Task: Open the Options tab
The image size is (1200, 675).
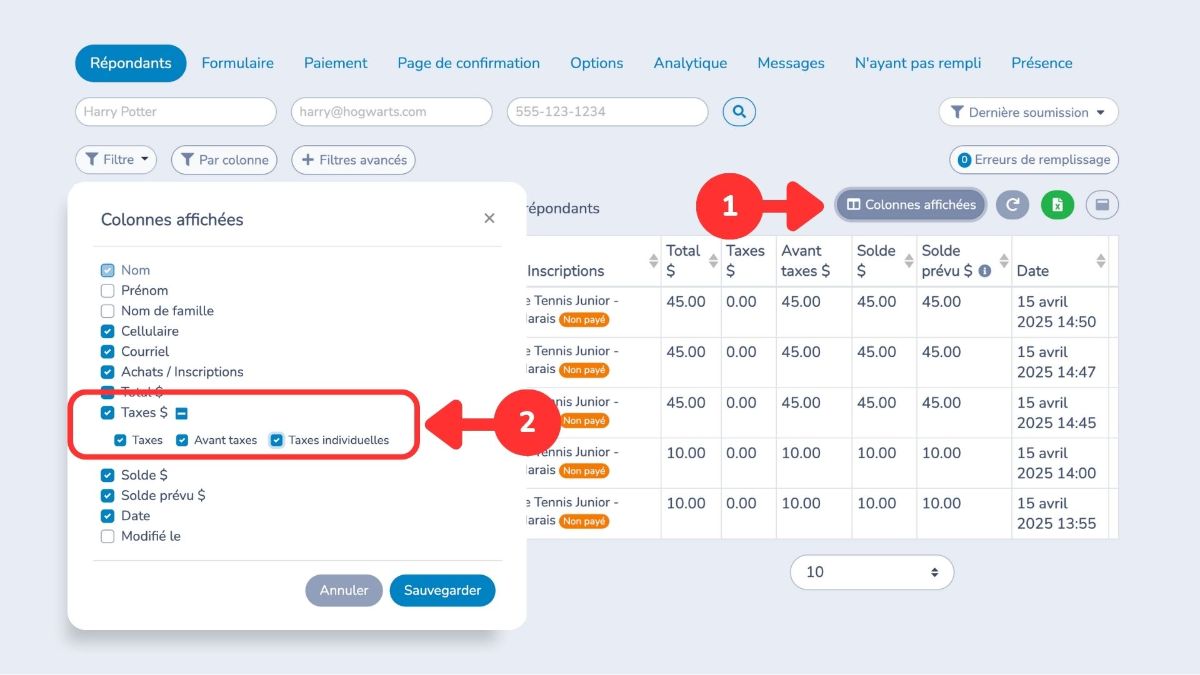Action: point(597,63)
